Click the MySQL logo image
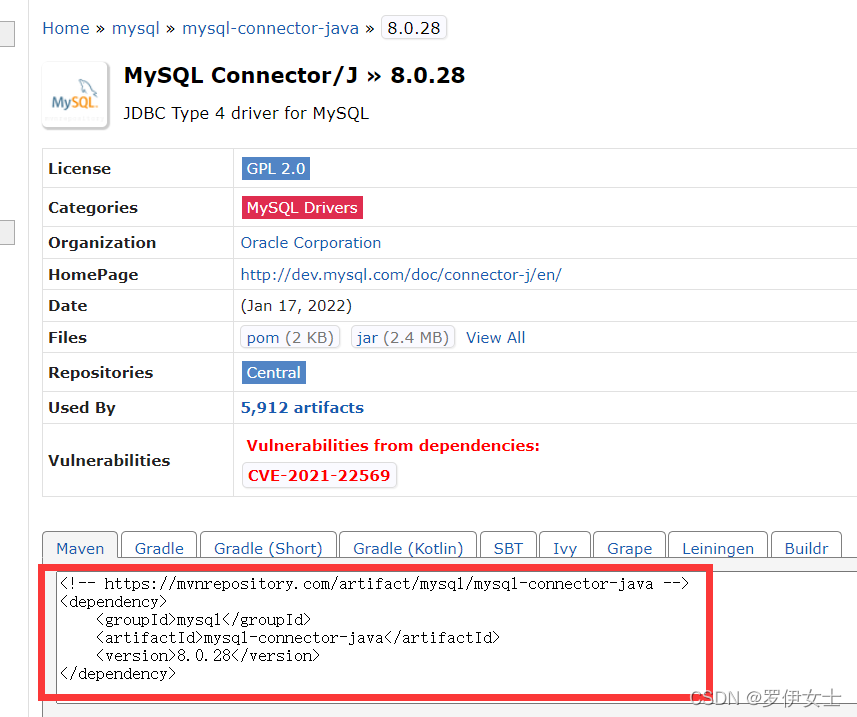 [x=75, y=95]
